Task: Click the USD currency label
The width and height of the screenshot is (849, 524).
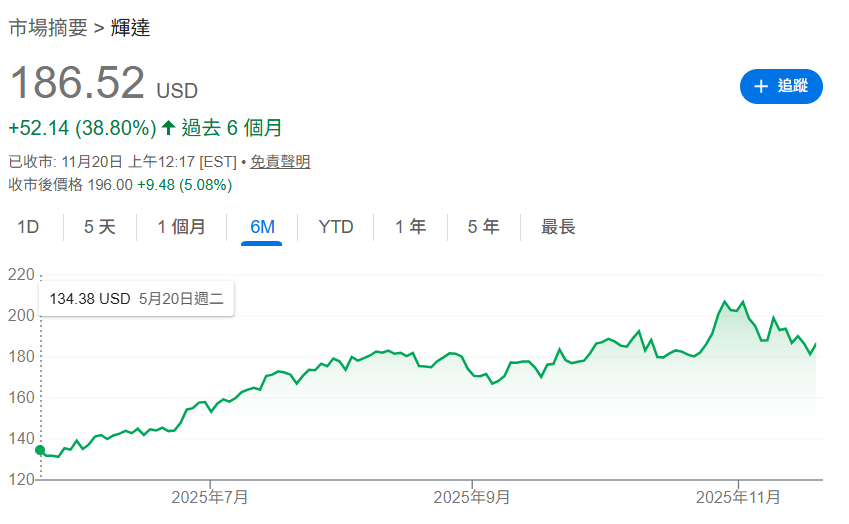Action: (x=177, y=90)
